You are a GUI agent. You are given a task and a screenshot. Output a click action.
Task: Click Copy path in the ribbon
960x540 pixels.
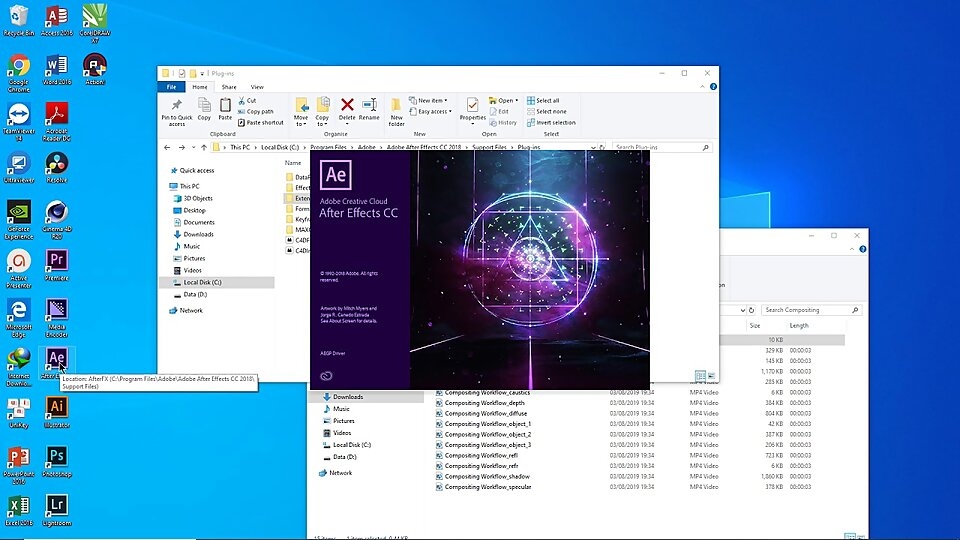[256, 111]
